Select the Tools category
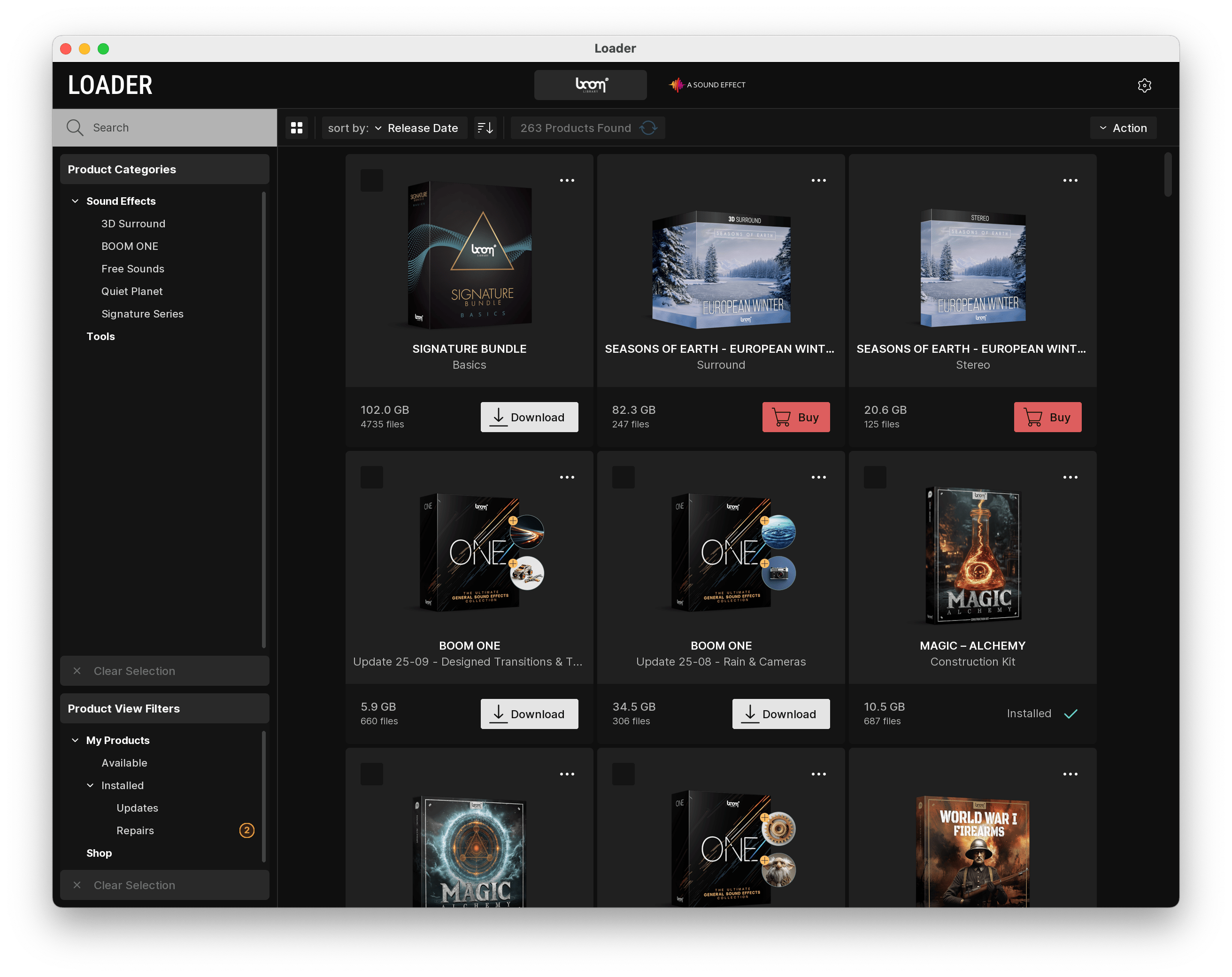The height and width of the screenshot is (977, 1232). pyautogui.click(x=100, y=337)
